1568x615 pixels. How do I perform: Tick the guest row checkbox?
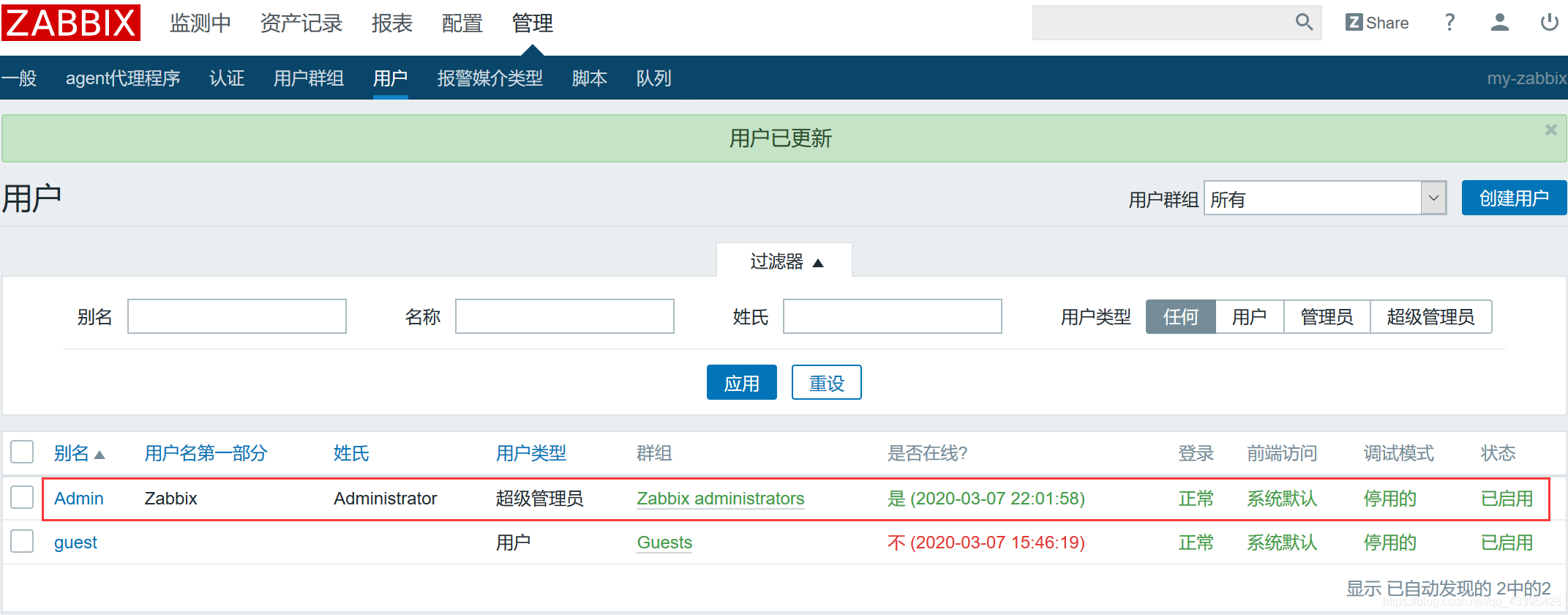pyautogui.click(x=22, y=541)
